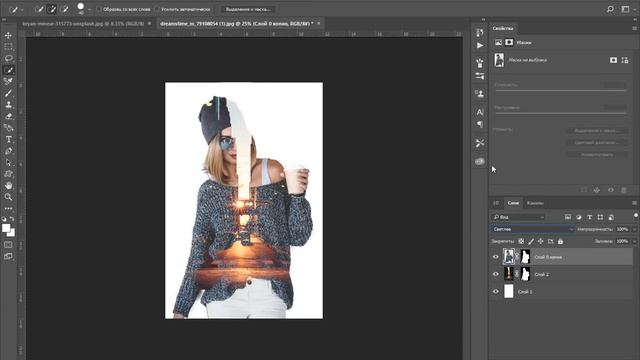The height and width of the screenshot is (360, 640).
Task: Close the dreamstime document tab
Action: (319, 24)
